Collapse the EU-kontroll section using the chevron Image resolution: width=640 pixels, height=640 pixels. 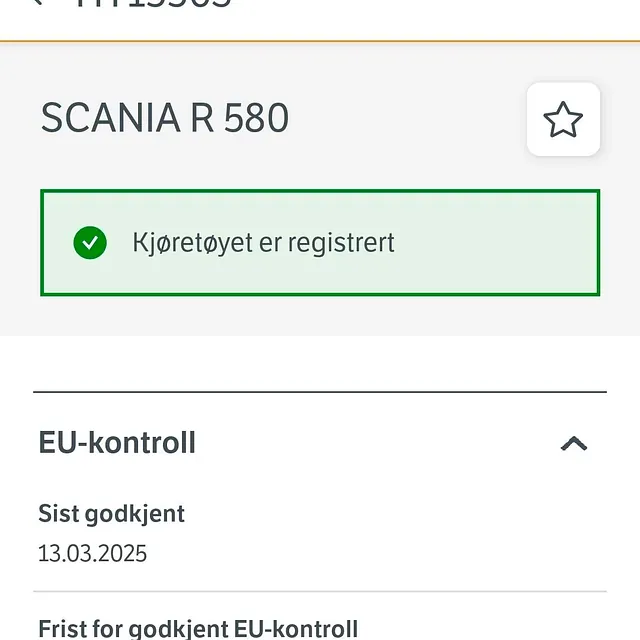[x=573, y=444]
